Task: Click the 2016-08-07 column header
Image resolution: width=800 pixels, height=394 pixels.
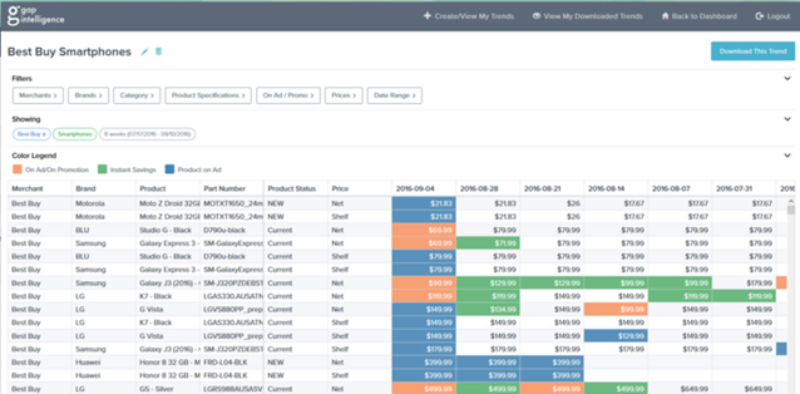Action: pyautogui.click(x=680, y=188)
